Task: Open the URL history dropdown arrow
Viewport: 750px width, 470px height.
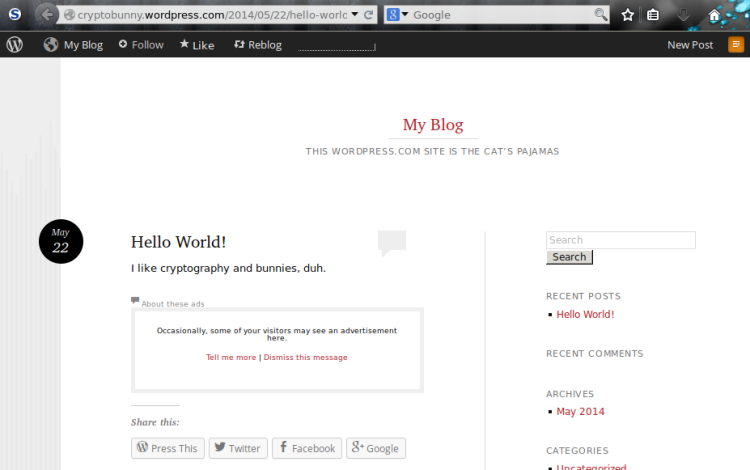Action: pyautogui.click(x=354, y=14)
